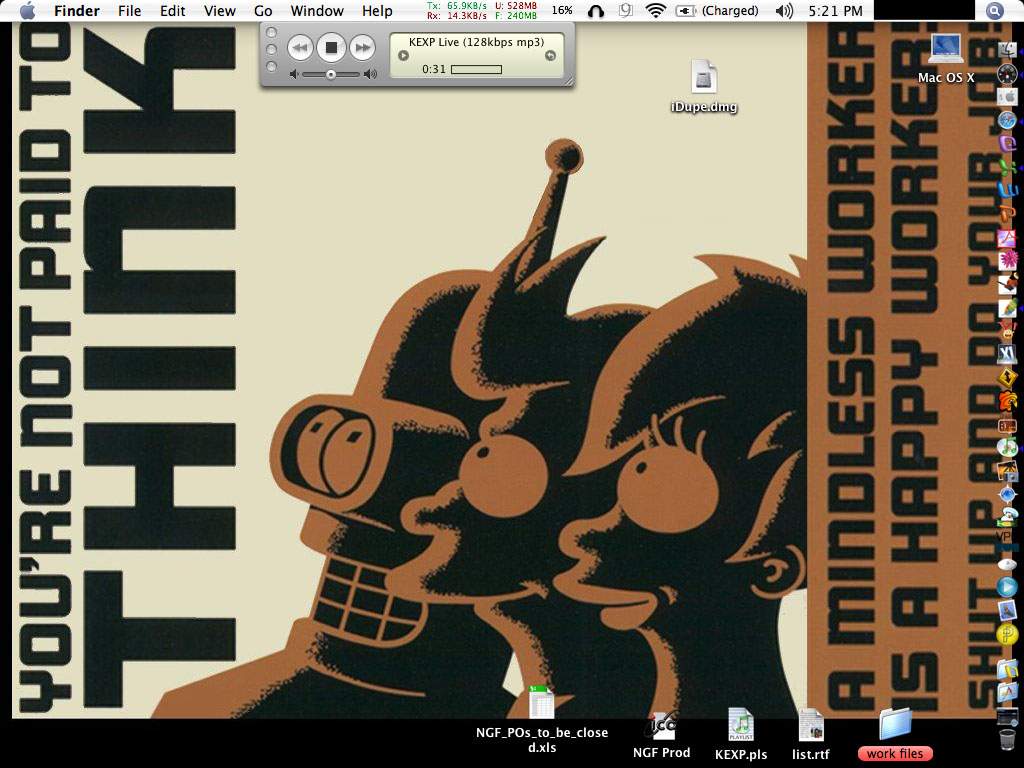The image size is (1024, 768).
Task: Open the Microsoft Office folder in Dock
Action: [1008, 669]
